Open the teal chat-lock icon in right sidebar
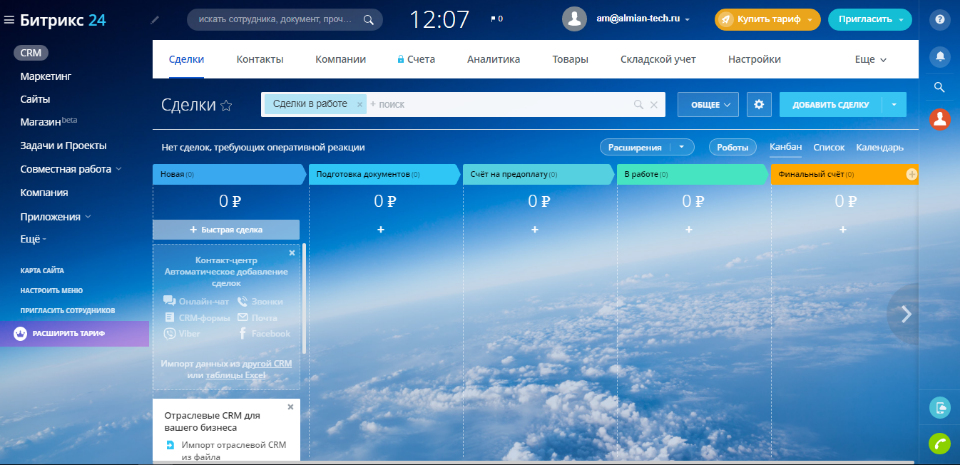 tap(940, 407)
